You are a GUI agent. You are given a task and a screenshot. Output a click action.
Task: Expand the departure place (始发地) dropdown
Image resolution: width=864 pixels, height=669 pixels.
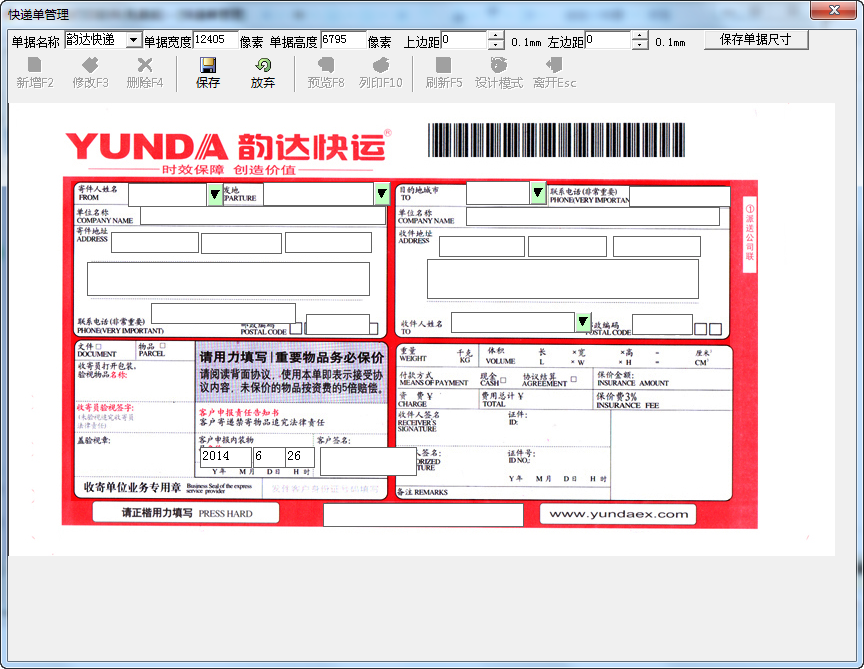click(381, 193)
